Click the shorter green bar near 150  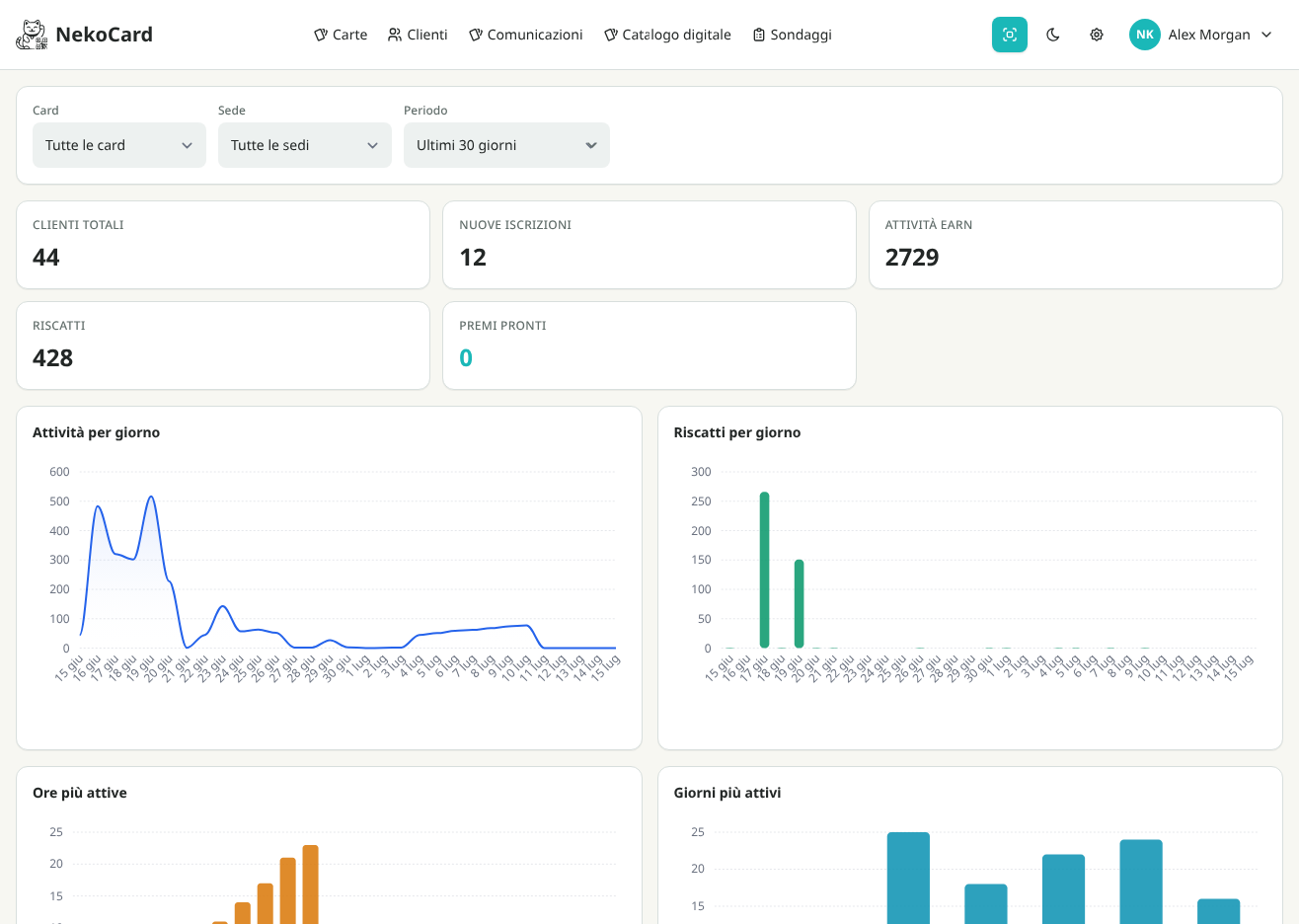tap(799, 603)
